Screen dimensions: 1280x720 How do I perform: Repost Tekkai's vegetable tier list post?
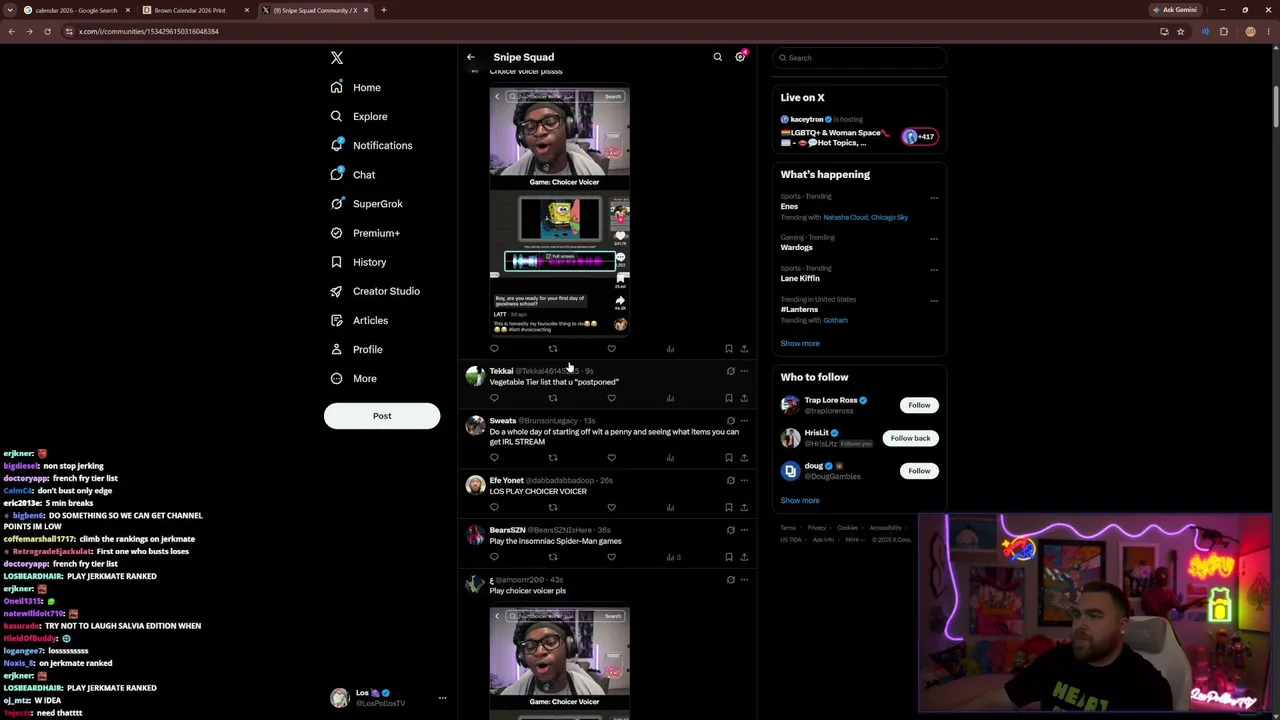pyautogui.click(x=553, y=398)
